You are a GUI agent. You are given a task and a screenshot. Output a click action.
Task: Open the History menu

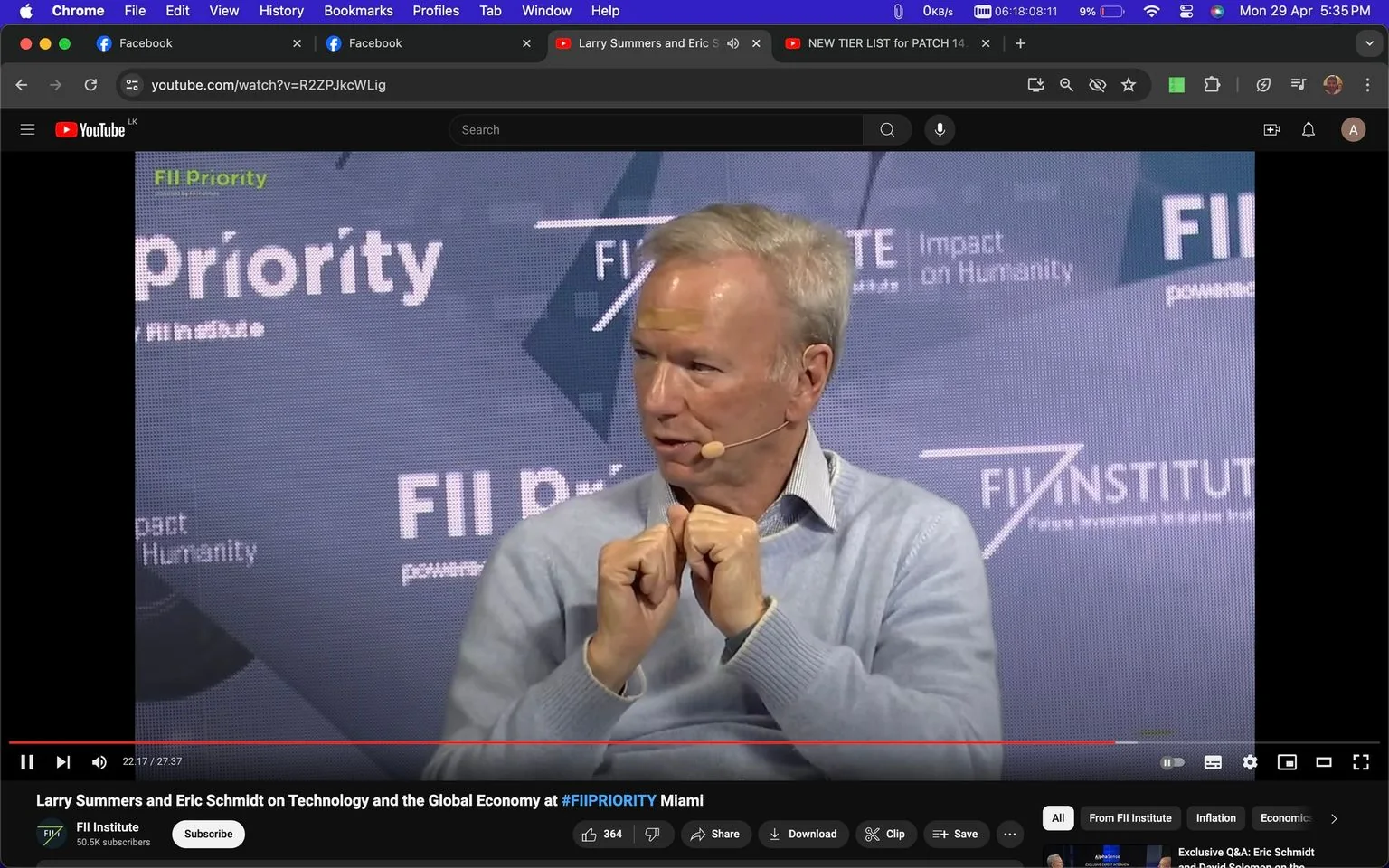click(x=281, y=11)
